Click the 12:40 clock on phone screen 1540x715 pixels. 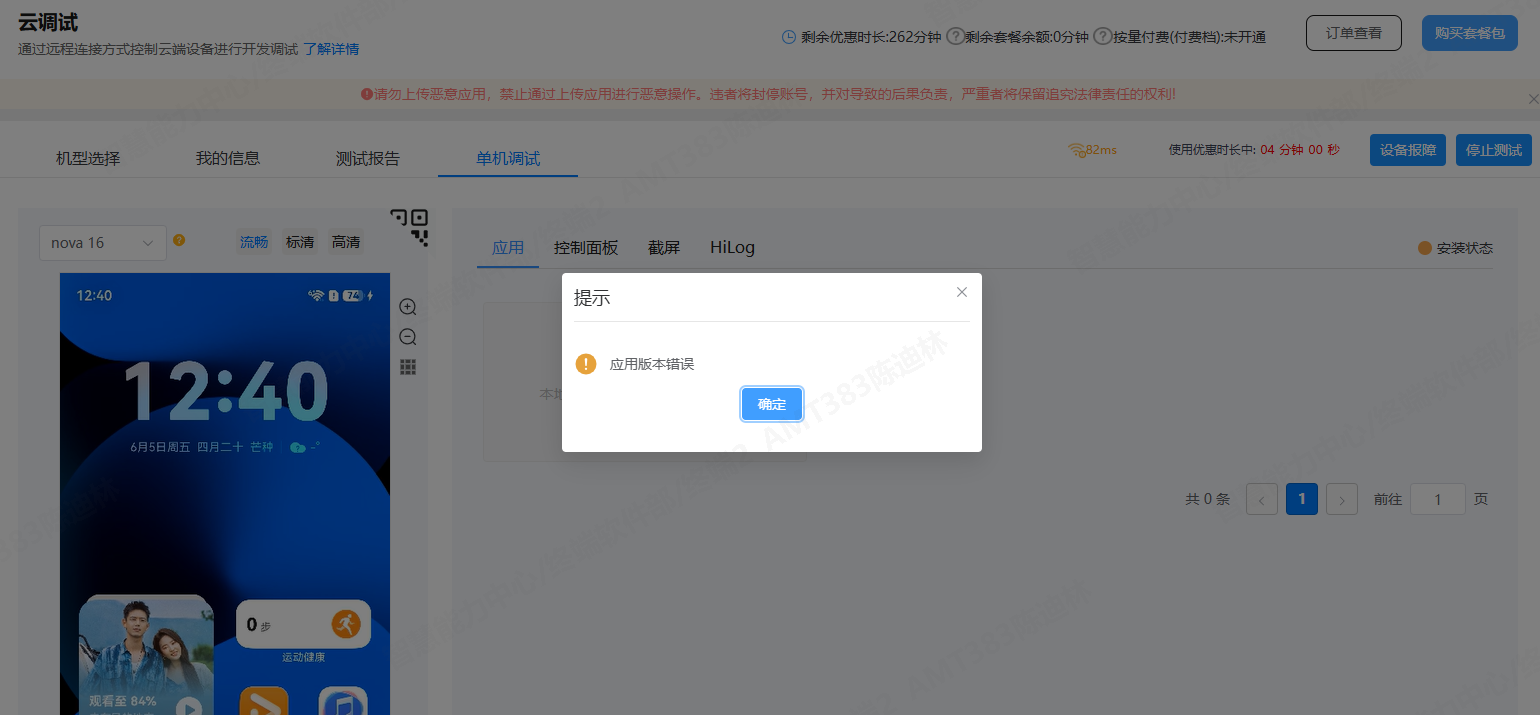pyautogui.click(x=226, y=391)
